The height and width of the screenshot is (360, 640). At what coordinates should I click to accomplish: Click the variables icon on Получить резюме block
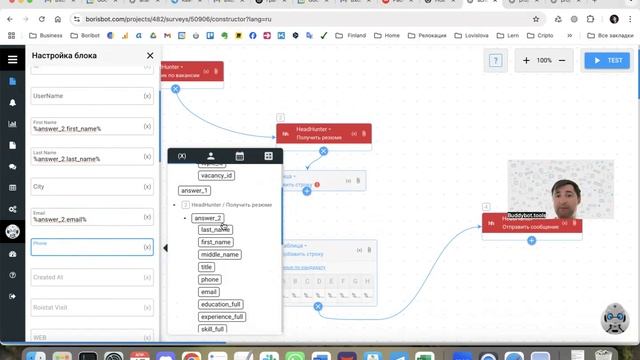tap(354, 133)
